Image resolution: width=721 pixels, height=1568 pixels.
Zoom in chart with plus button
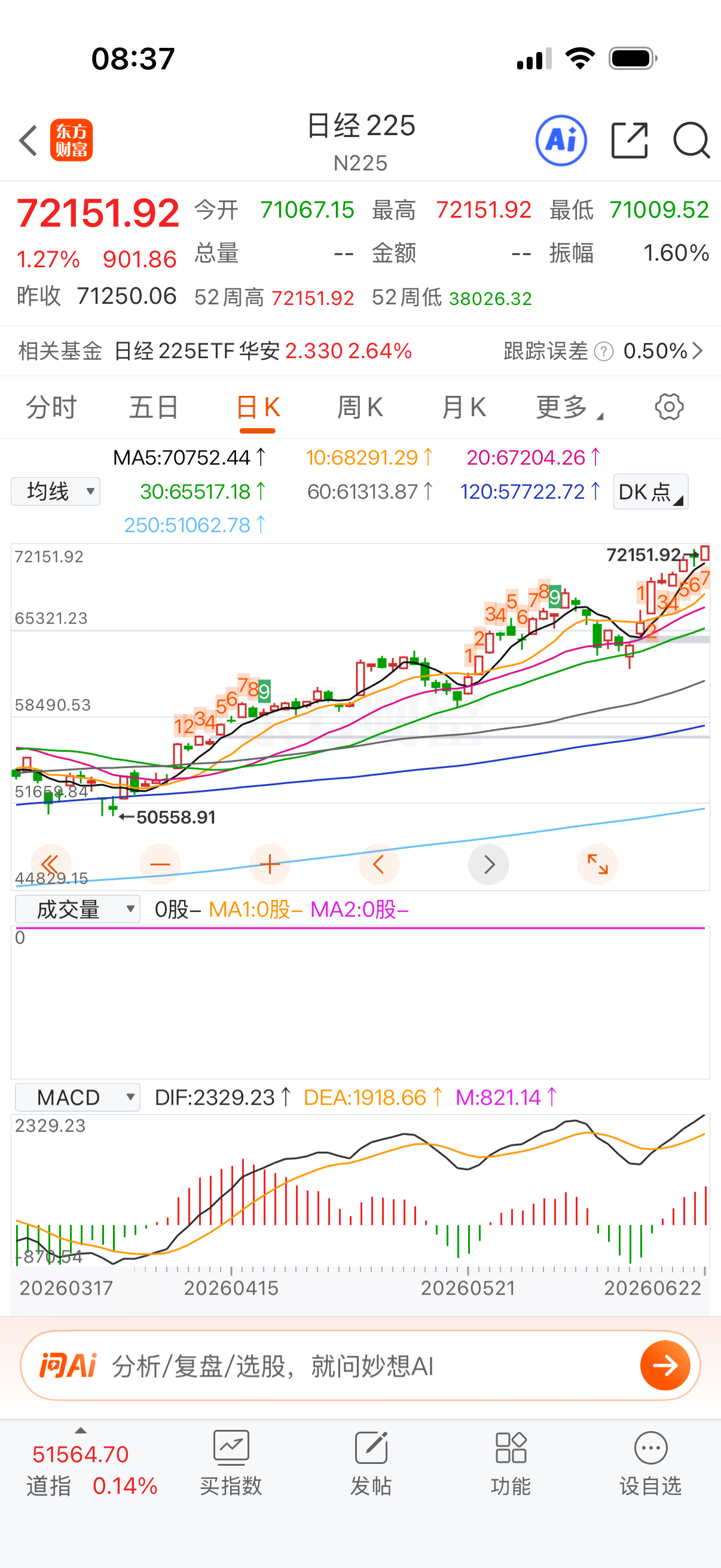click(270, 864)
